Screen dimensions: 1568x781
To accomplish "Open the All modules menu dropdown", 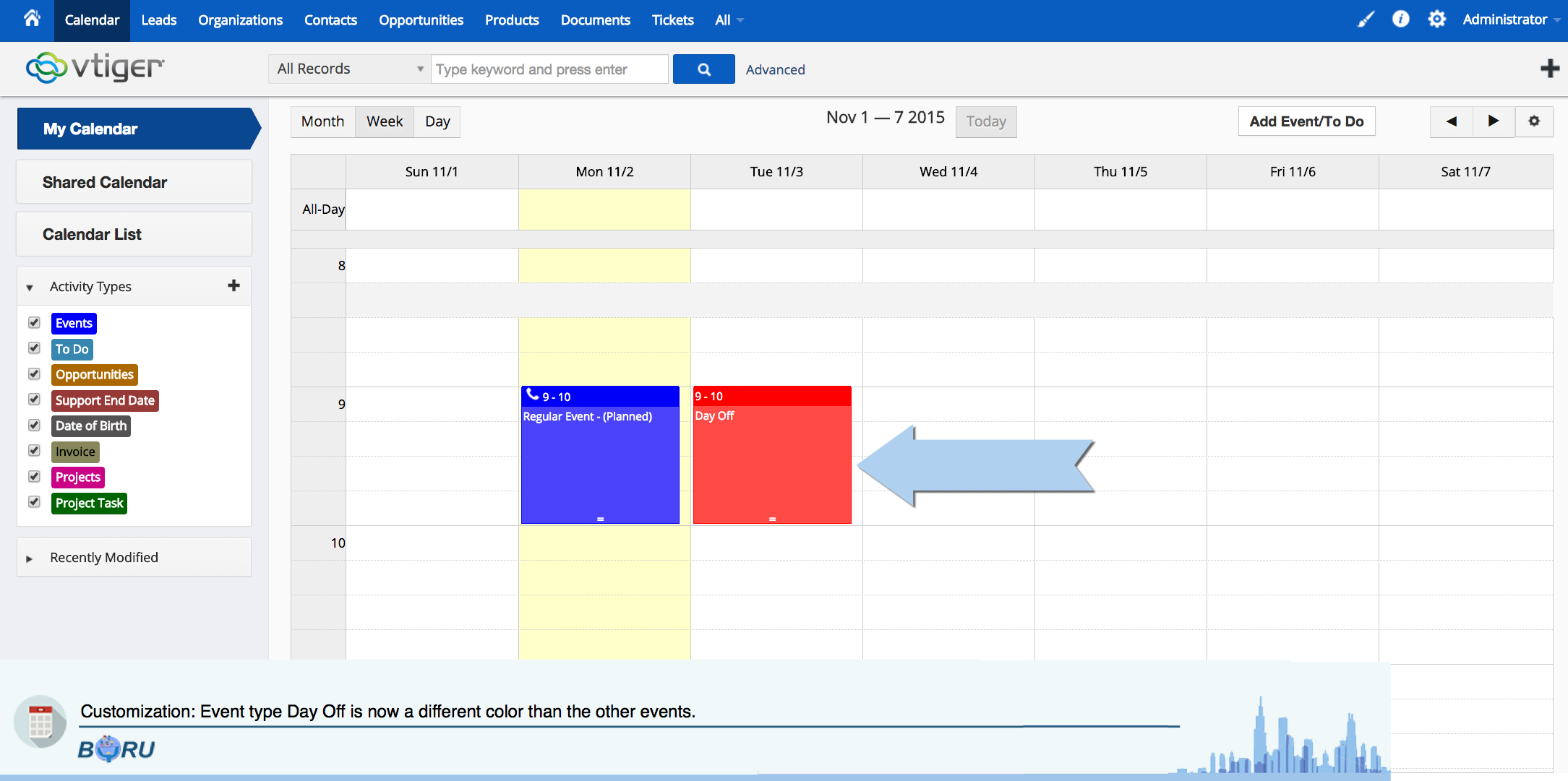I will 729,20.
